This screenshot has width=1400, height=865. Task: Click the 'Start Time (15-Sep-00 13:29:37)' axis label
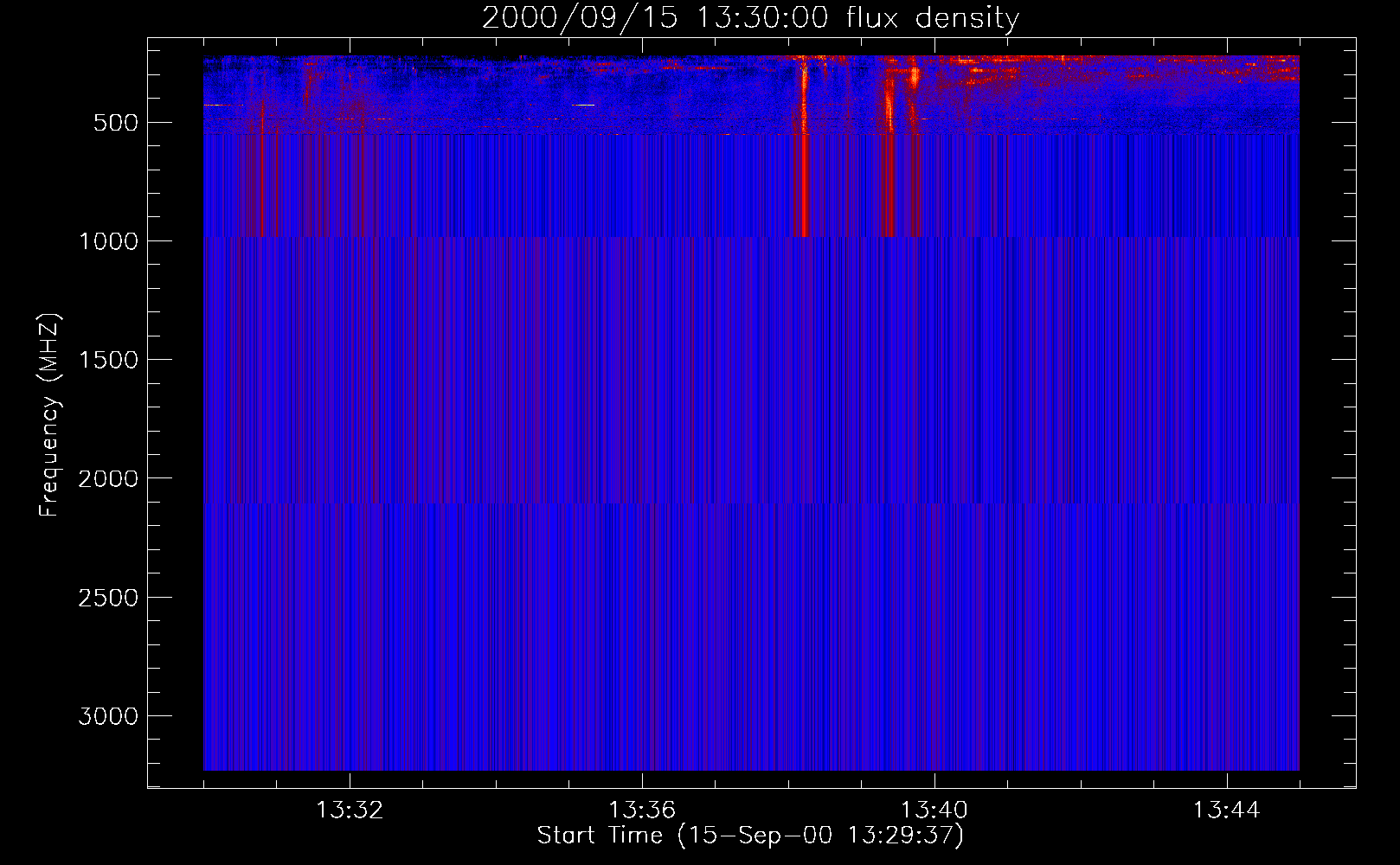749,836
